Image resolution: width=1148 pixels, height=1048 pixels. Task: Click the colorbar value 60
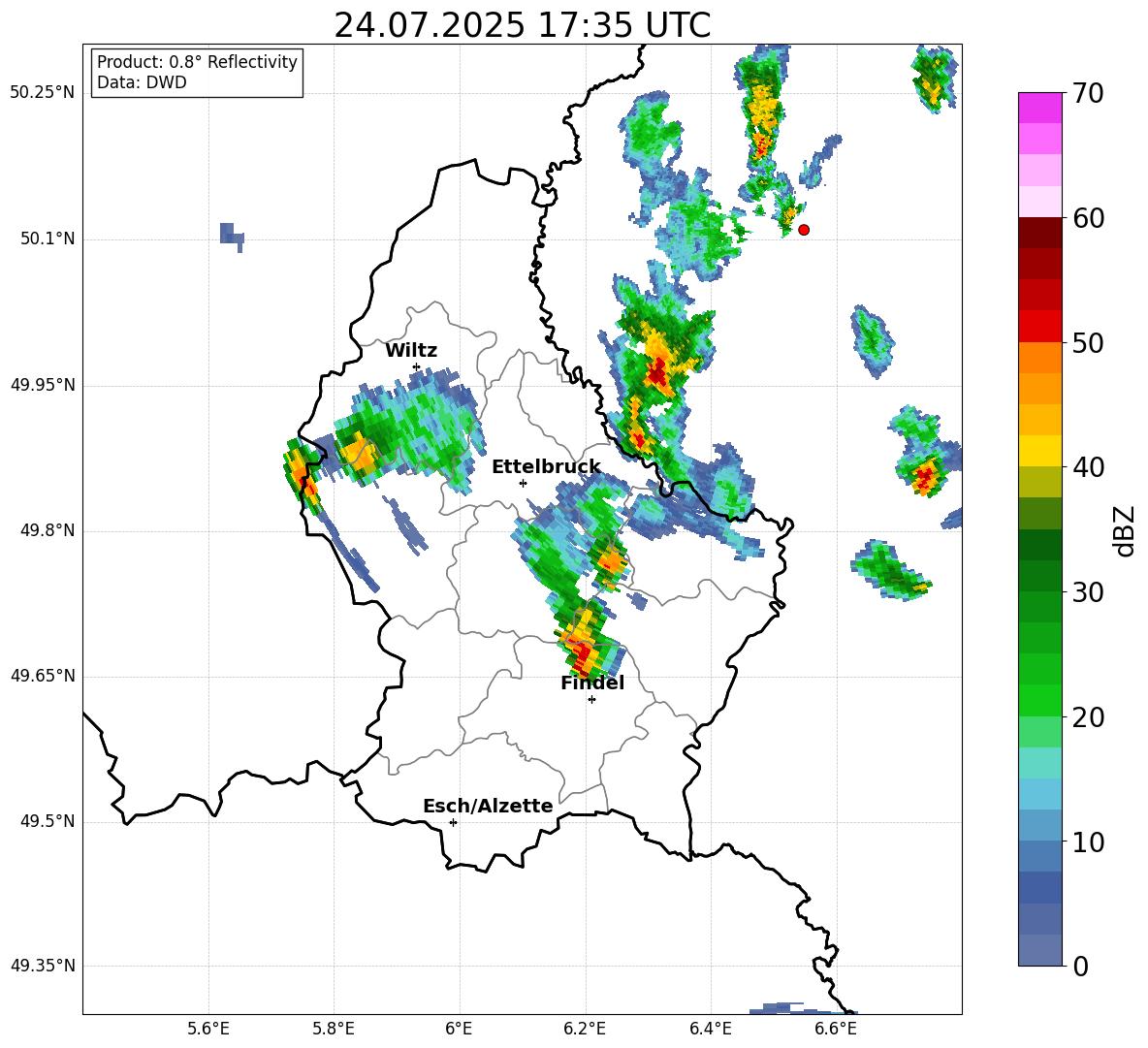(x=1088, y=218)
